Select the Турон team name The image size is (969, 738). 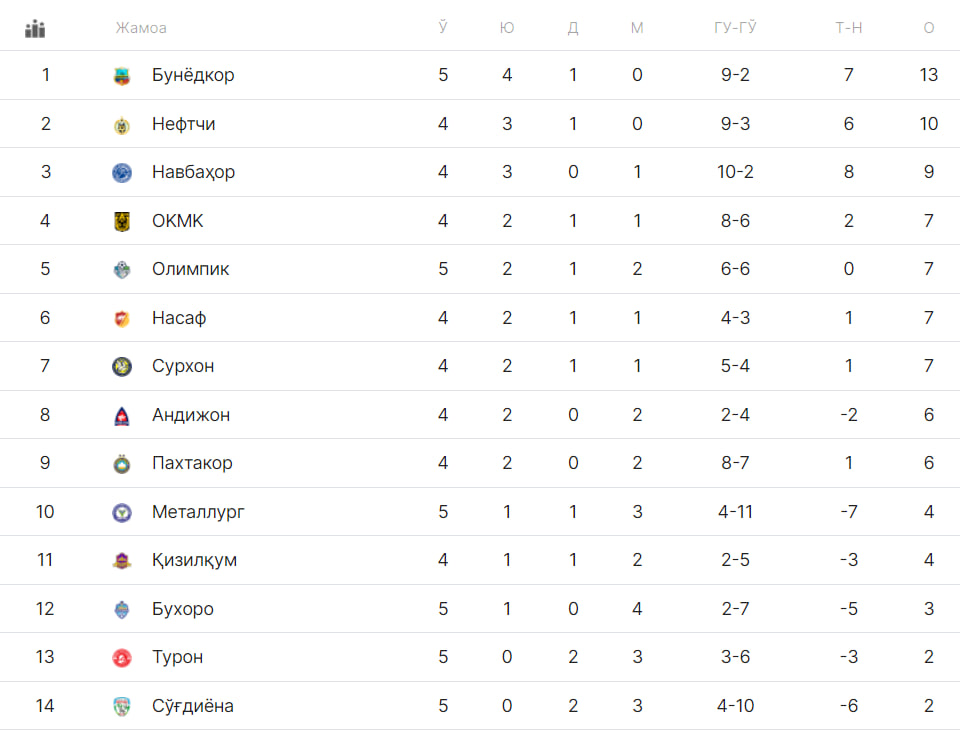177,657
